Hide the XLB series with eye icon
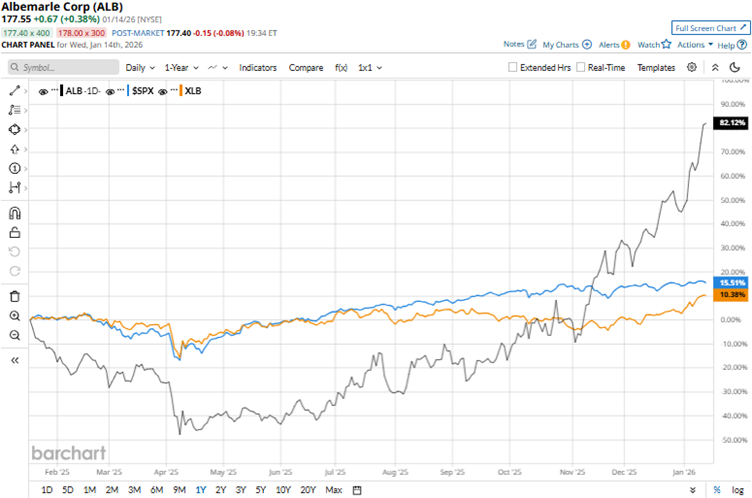752x498 pixels. [163, 91]
